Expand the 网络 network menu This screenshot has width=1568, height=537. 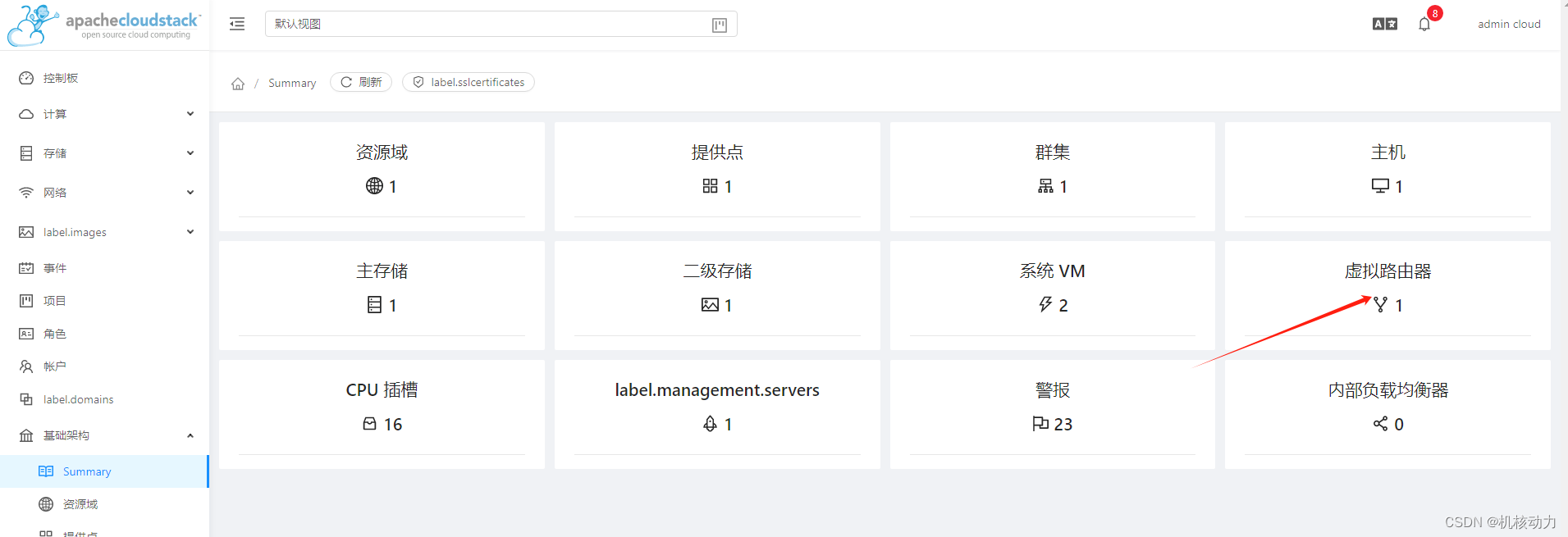[x=104, y=193]
